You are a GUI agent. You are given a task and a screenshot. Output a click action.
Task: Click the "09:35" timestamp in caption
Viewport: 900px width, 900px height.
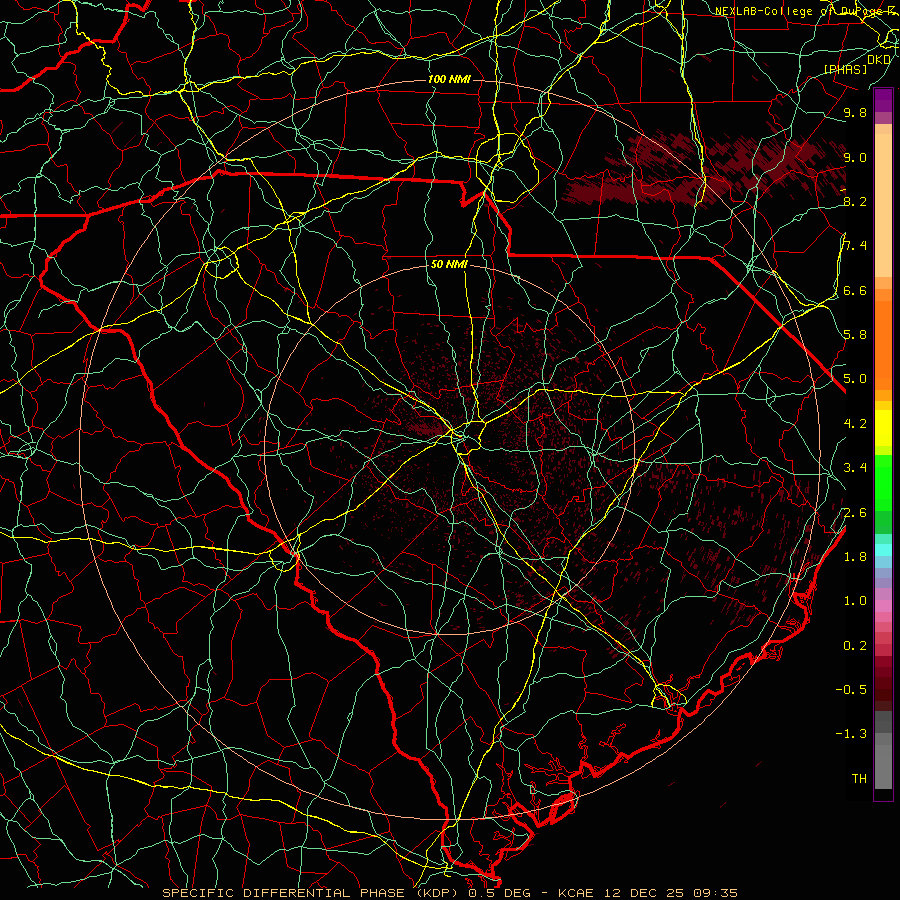click(718, 893)
